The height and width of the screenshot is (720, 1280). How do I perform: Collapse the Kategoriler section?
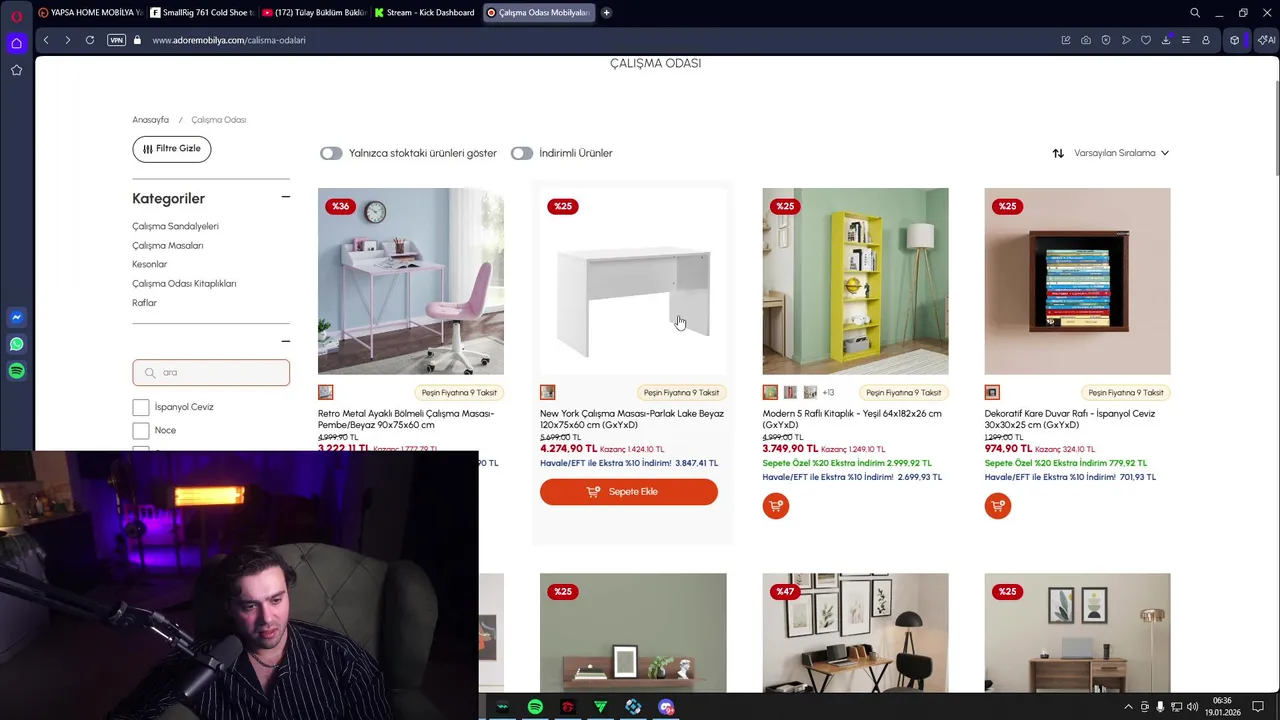tap(285, 197)
